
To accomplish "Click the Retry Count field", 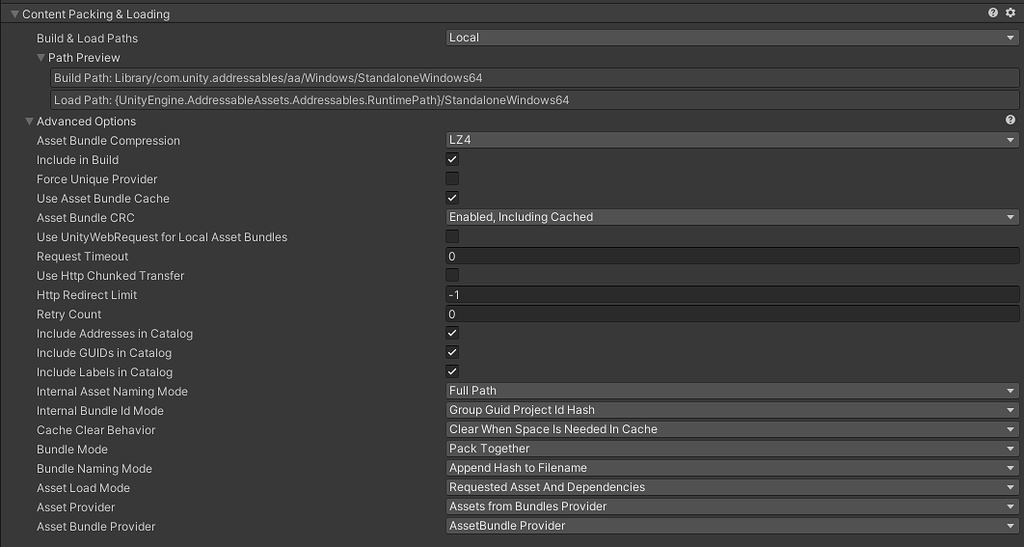I will [732, 314].
